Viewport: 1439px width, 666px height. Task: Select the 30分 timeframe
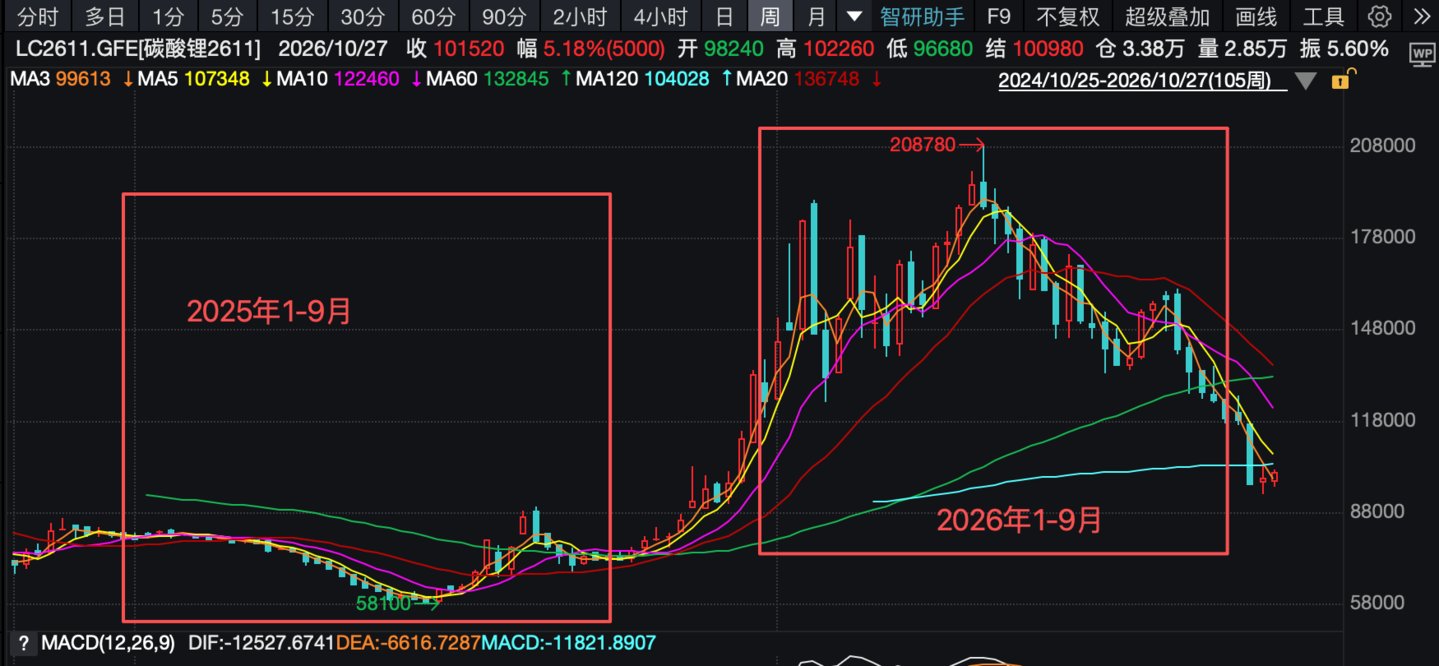click(362, 17)
